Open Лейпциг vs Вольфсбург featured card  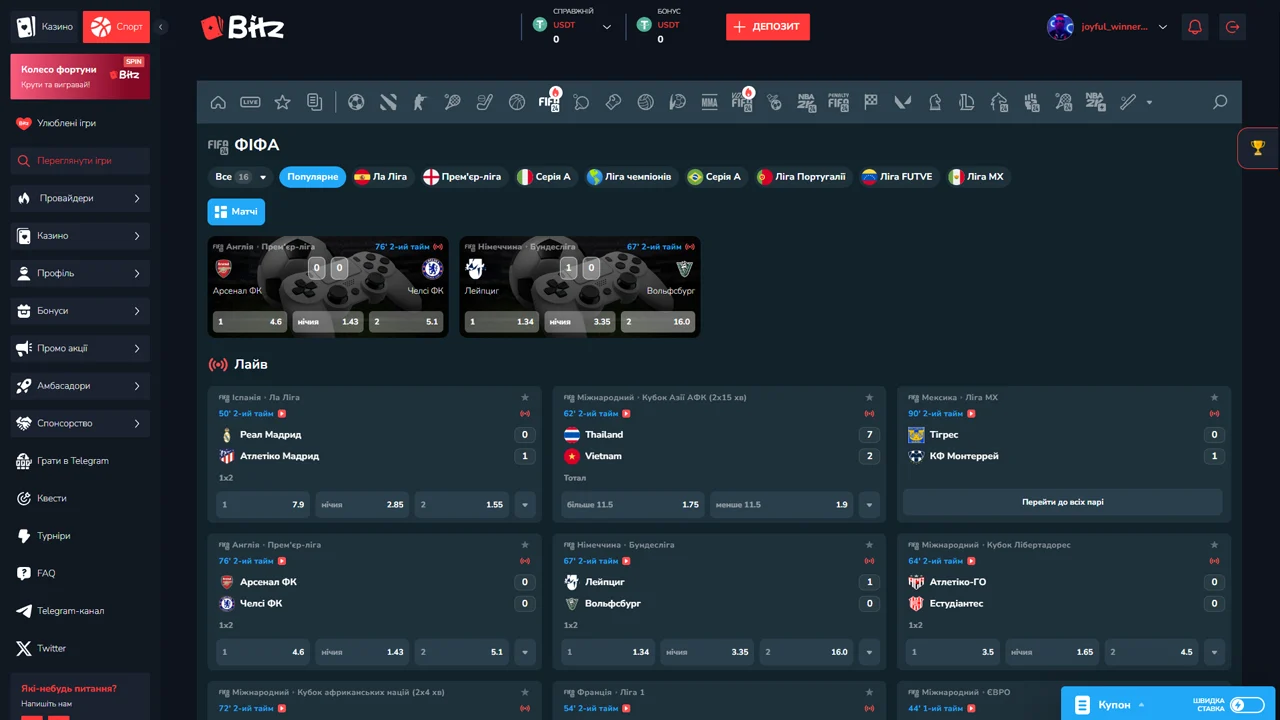pos(580,286)
